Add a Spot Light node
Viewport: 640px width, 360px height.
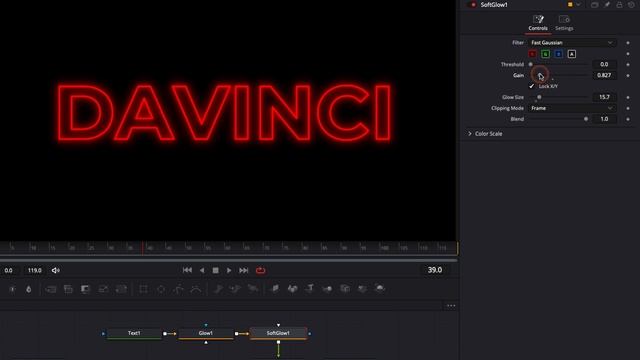coord(362,289)
